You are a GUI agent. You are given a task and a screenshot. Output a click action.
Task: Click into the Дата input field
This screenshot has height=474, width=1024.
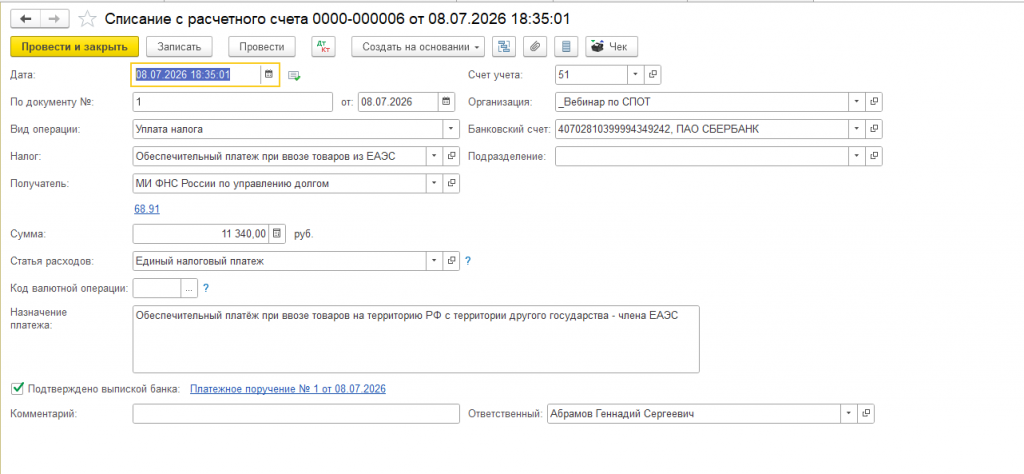point(197,74)
